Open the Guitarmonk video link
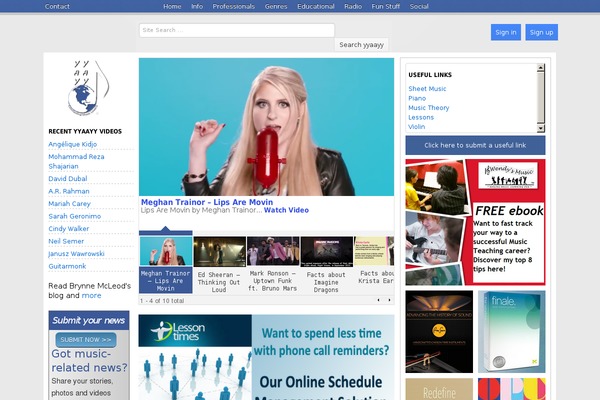Screen dimensions: 600x400 click(x=67, y=266)
